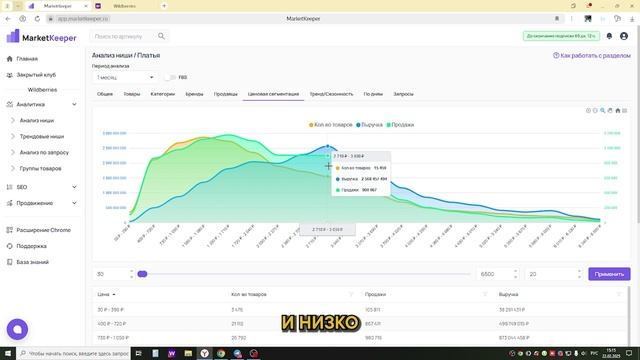This screenshot has width=640, height=360.
Task: Open Поддержка in the sidebar
Action: (x=31, y=246)
